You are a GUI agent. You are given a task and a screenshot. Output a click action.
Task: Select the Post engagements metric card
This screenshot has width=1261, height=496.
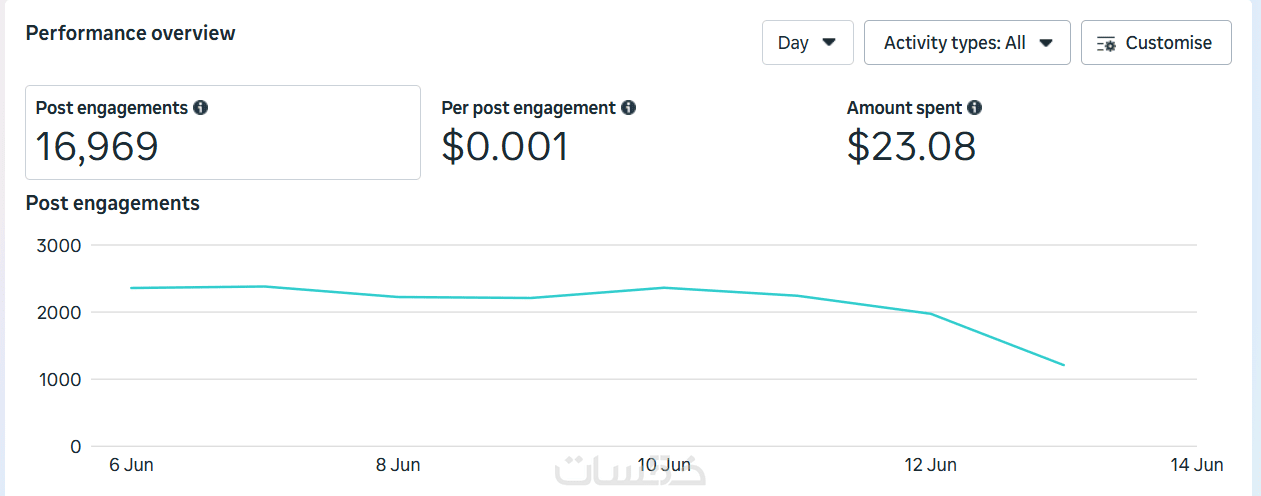pos(222,132)
